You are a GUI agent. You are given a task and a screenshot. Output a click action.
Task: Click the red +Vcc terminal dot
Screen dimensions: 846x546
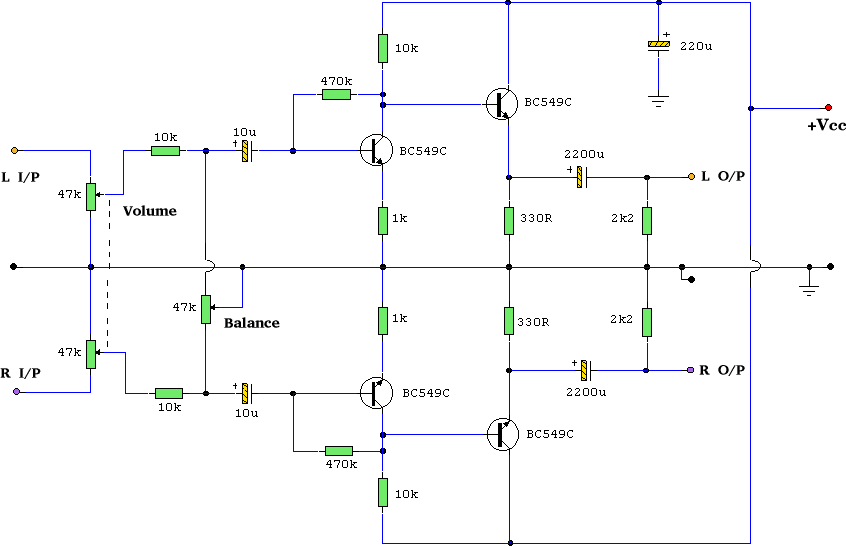tap(828, 107)
